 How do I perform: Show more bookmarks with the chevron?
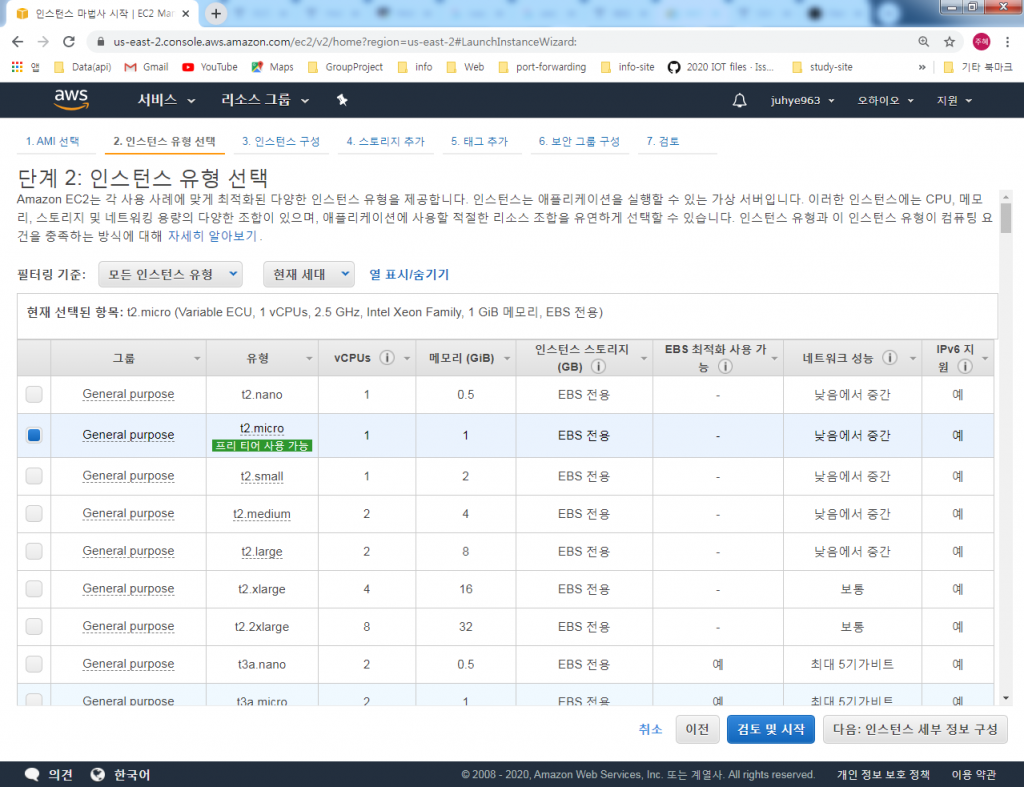point(922,67)
